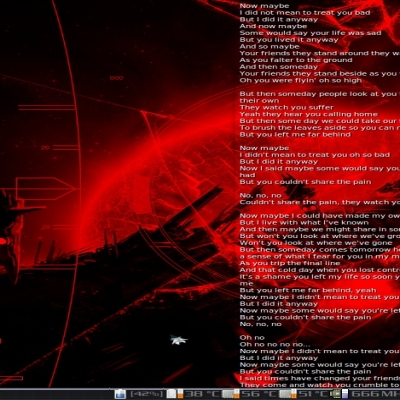Viewport: 400px width, 400px height.
Task: Click lyric line "But you lived it anyway"
Action: click(x=289, y=40)
